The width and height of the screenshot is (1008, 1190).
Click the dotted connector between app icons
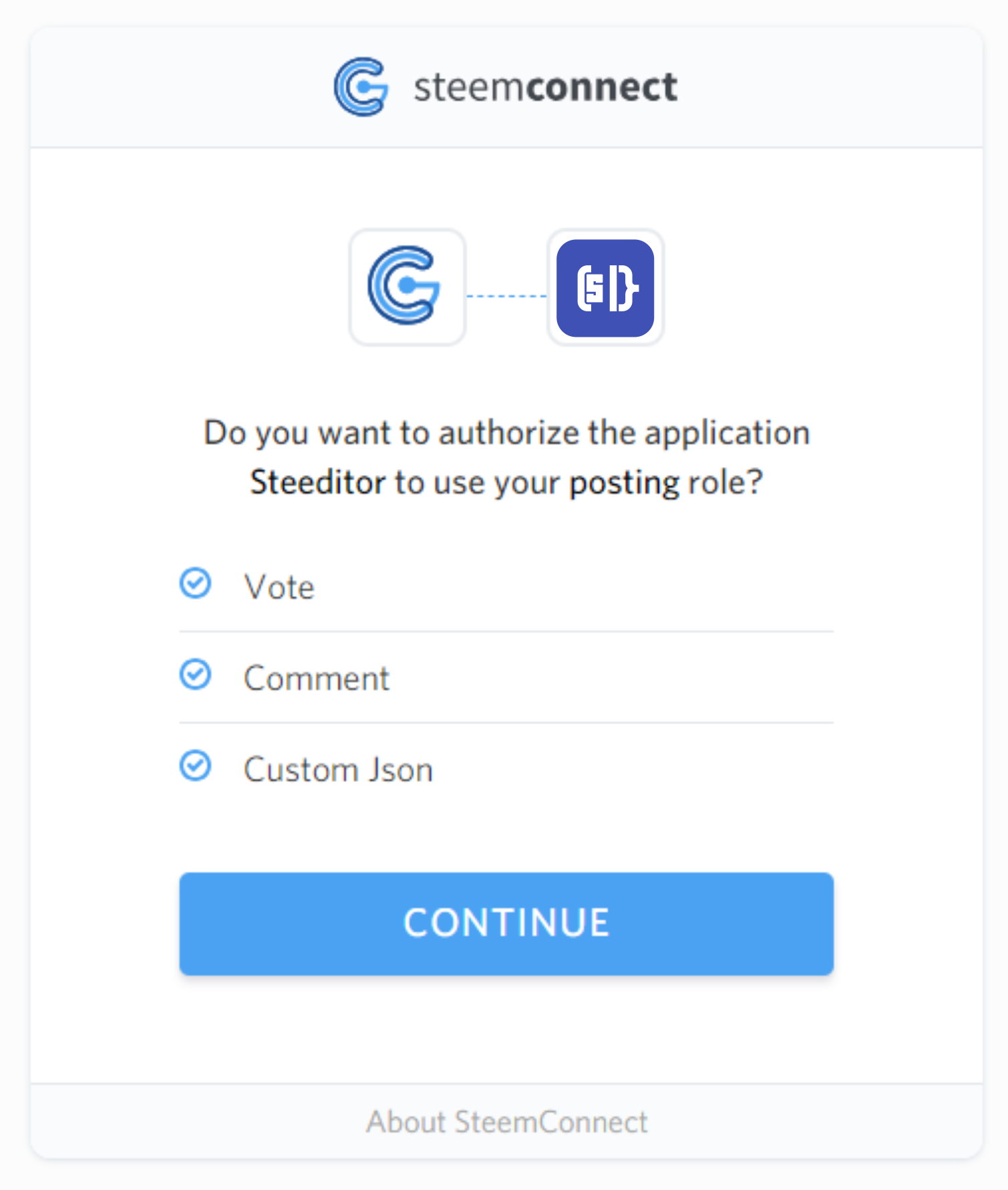point(506,295)
